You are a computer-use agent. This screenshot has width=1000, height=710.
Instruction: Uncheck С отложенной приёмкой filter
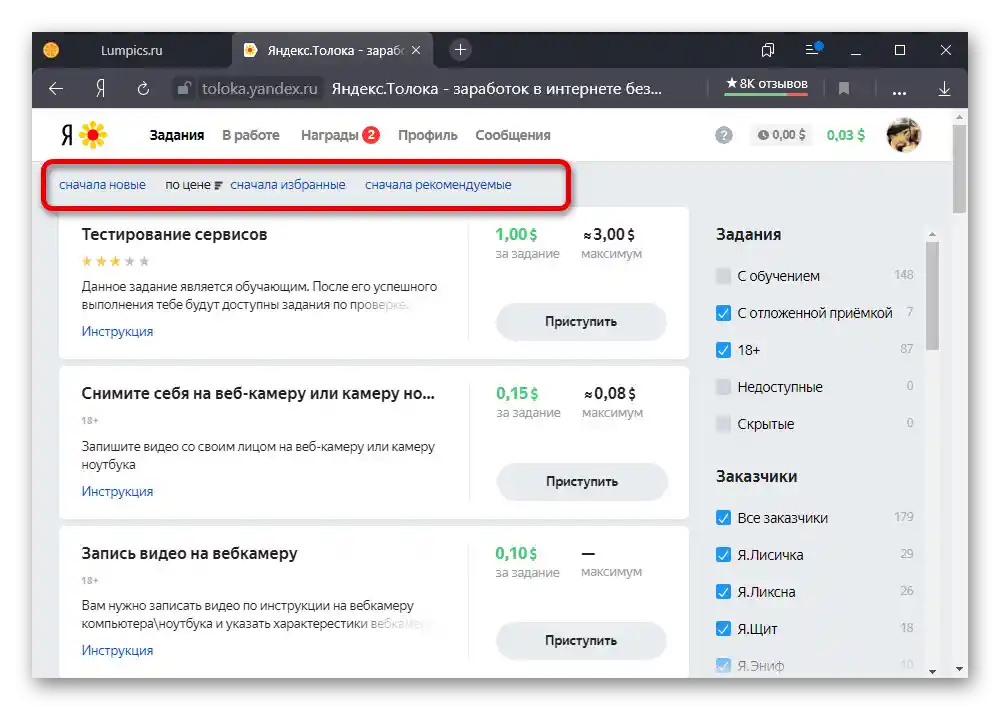(723, 313)
